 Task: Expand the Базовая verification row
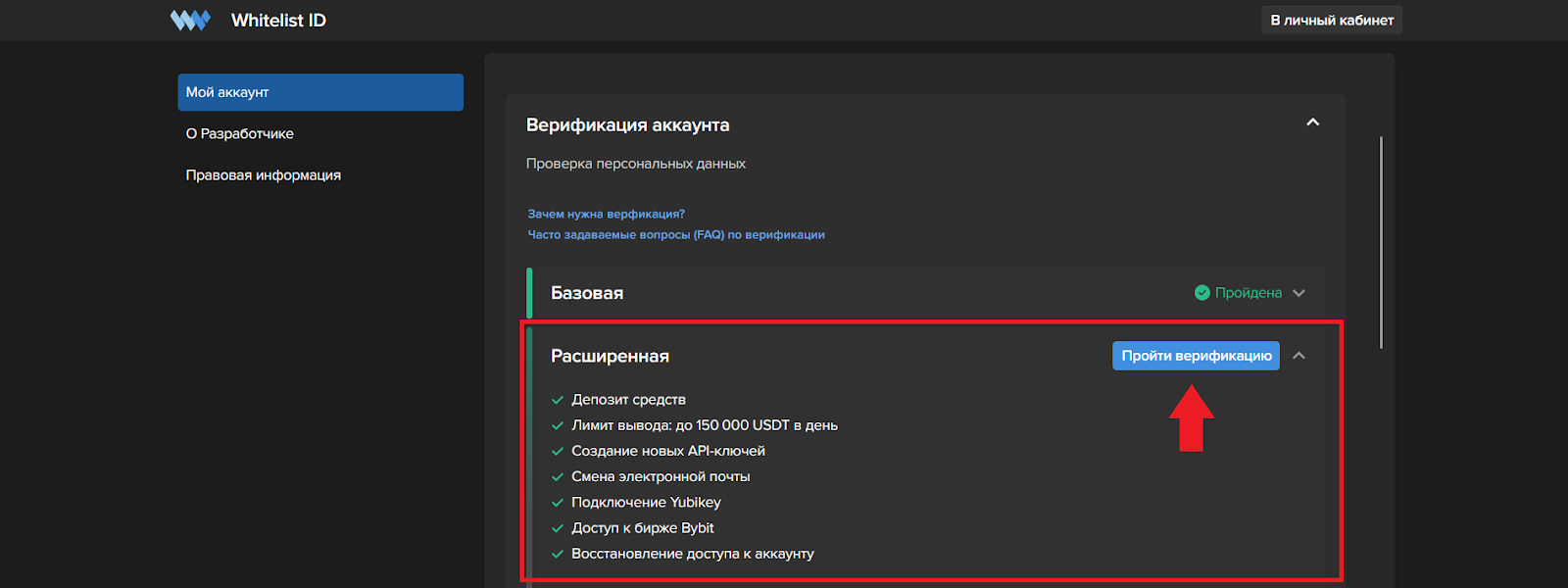pyautogui.click(x=1298, y=293)
